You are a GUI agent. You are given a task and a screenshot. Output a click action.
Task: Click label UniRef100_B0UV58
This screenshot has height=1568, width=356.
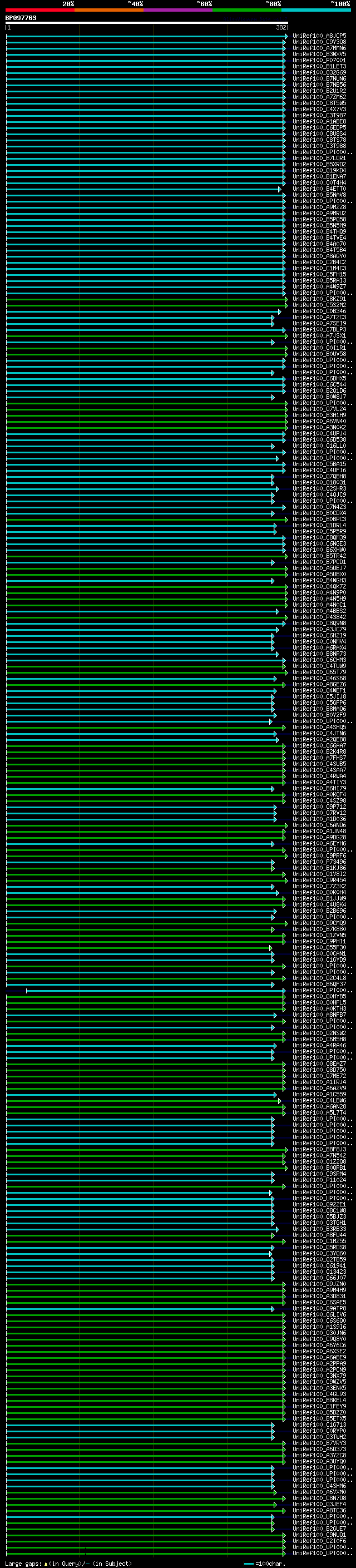[319, 354]
